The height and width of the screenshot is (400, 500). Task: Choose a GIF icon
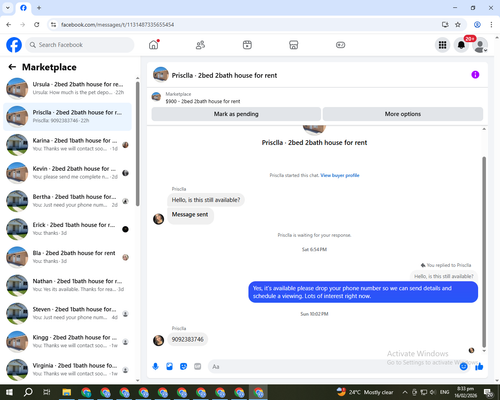pyautogui.click(x=197, y=367)
